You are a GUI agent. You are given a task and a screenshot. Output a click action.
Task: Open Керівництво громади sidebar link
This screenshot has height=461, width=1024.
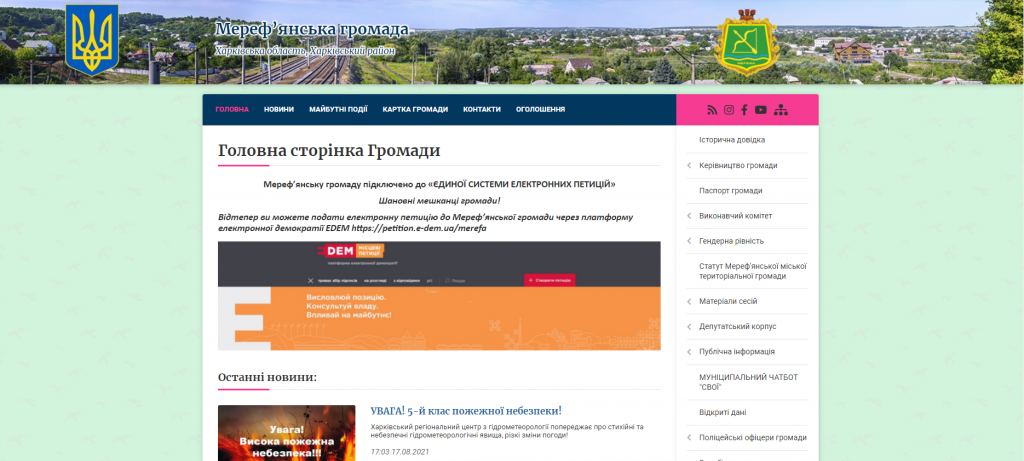click(x=738, y=166)
